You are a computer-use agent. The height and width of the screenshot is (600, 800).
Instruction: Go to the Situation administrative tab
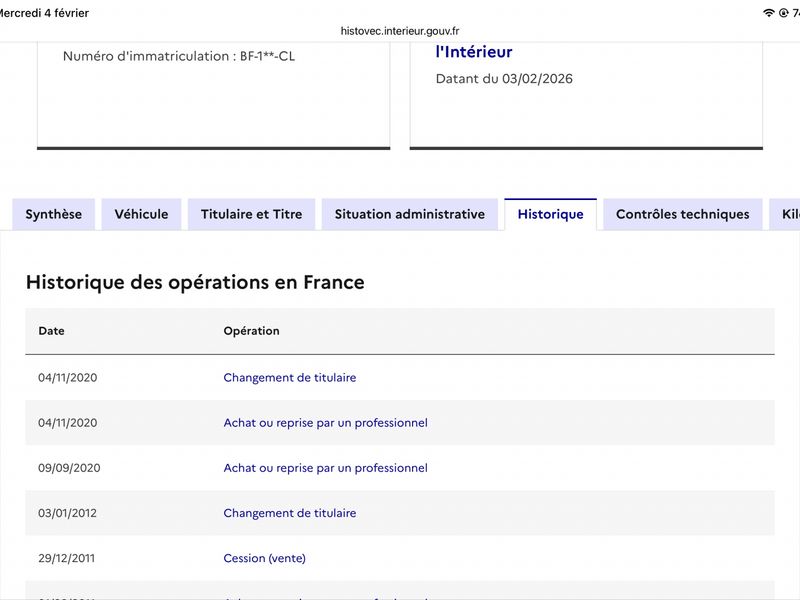tap(409, 214)
